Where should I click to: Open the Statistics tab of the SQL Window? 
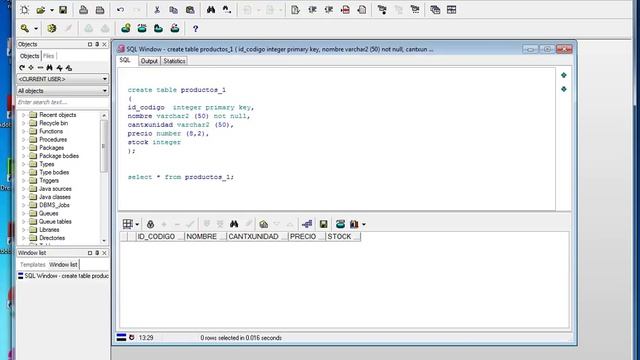pyautogui.click(x=174, y=61)
